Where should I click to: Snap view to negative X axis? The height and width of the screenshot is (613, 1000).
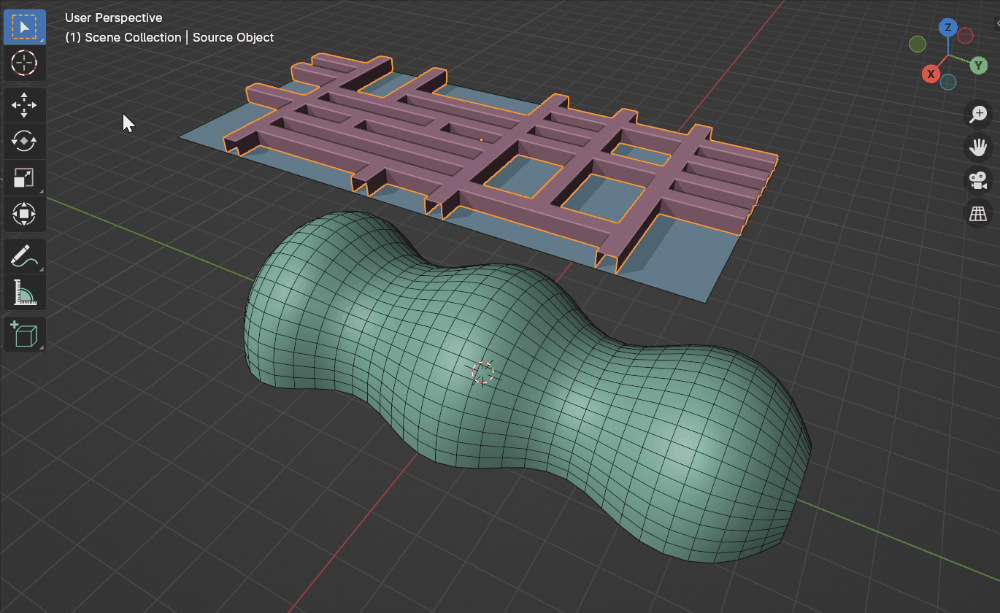tap(966, 36)
